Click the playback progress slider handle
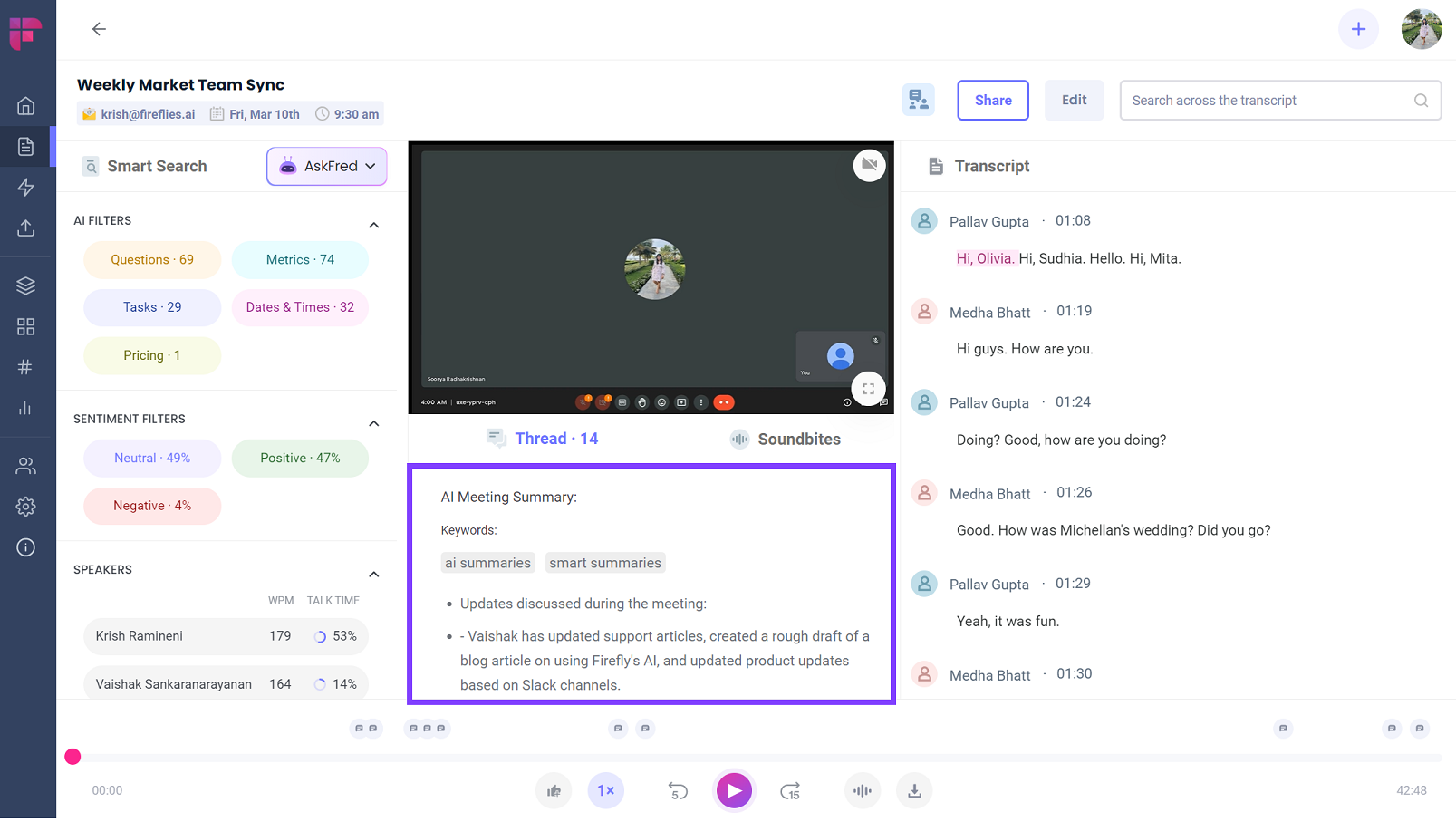 point(72,756)
